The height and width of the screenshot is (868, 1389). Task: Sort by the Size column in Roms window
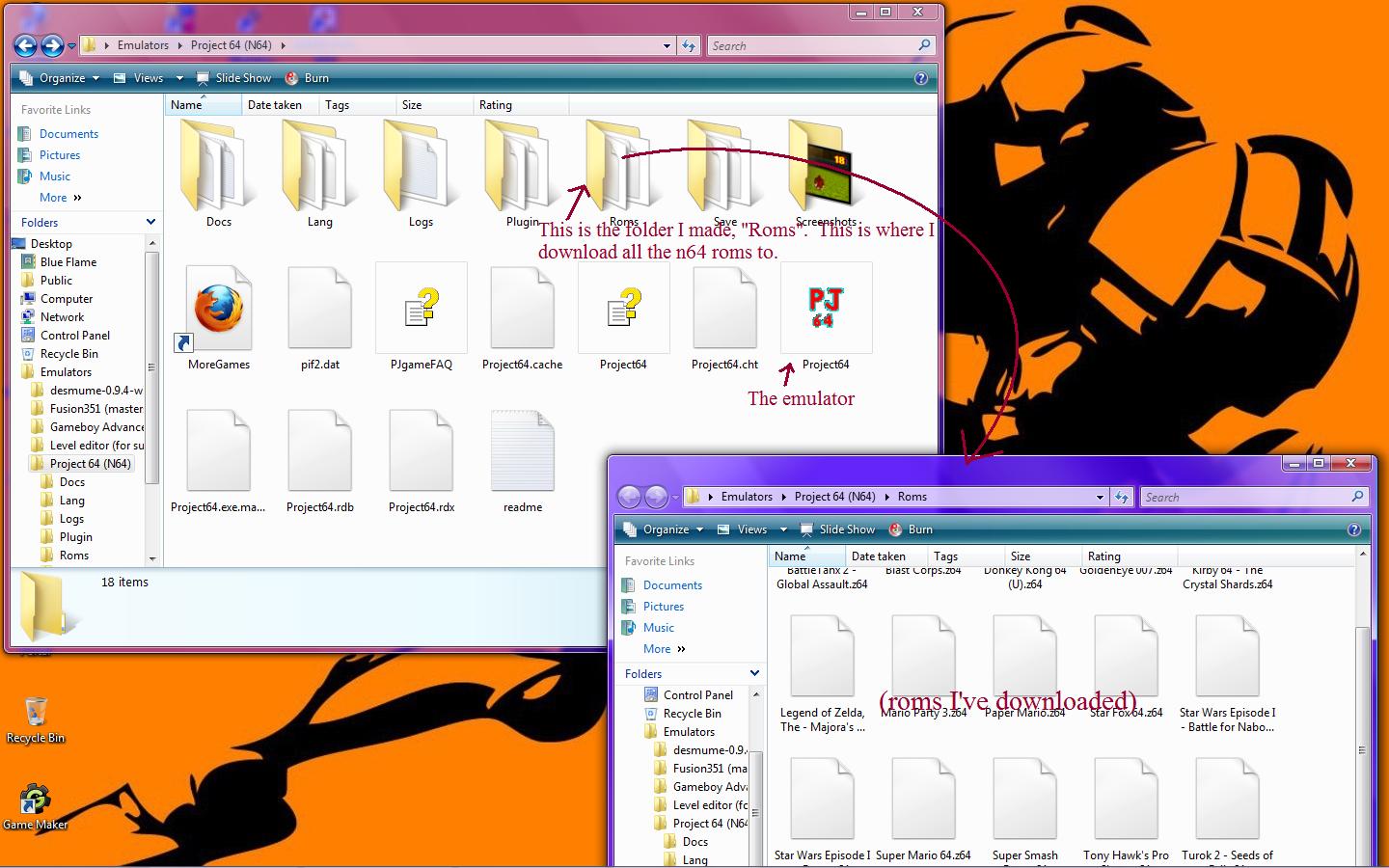click(x=1021, y=556)
